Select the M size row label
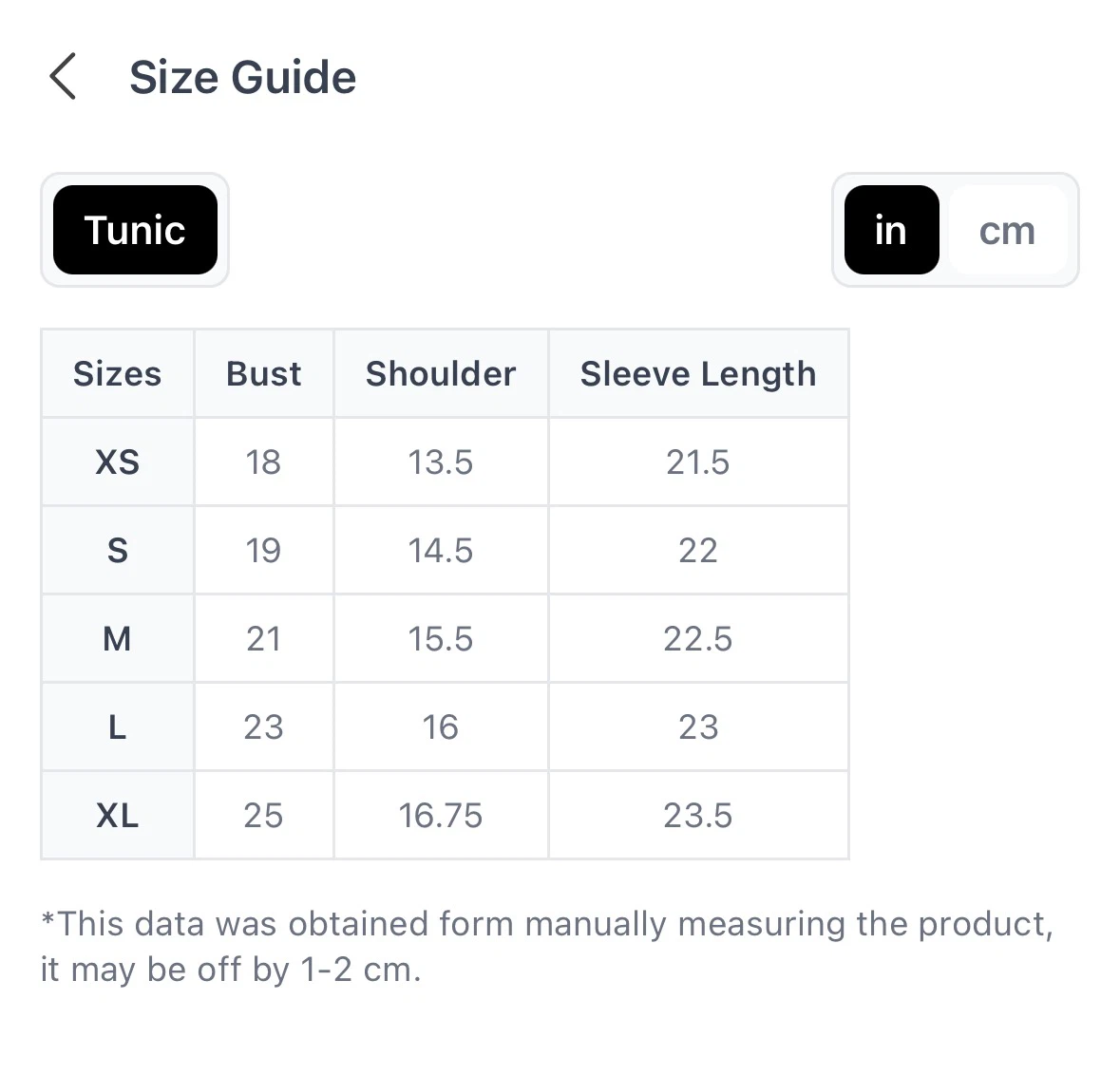The image size is (1120, 1075). (x=118, y=638)
